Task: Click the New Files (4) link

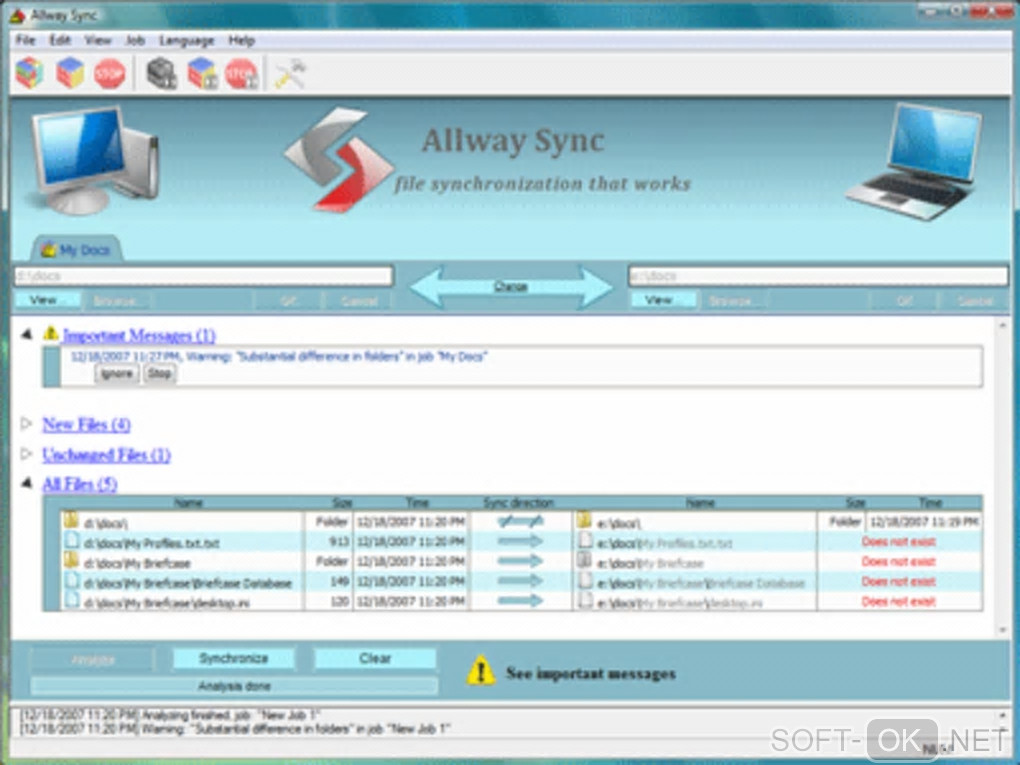Action: (86, 425)
